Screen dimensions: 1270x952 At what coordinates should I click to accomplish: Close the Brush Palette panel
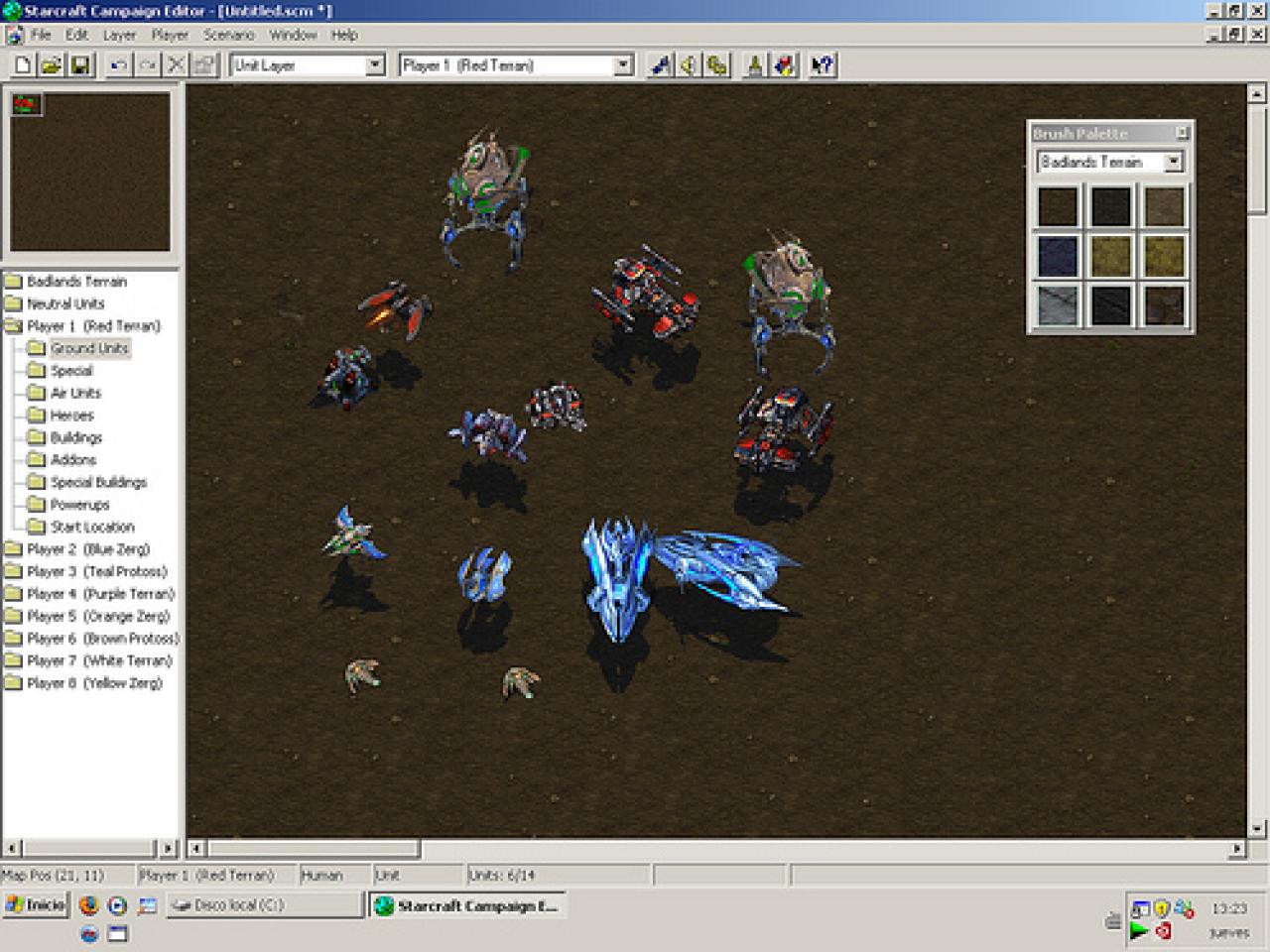point(1182,132)
